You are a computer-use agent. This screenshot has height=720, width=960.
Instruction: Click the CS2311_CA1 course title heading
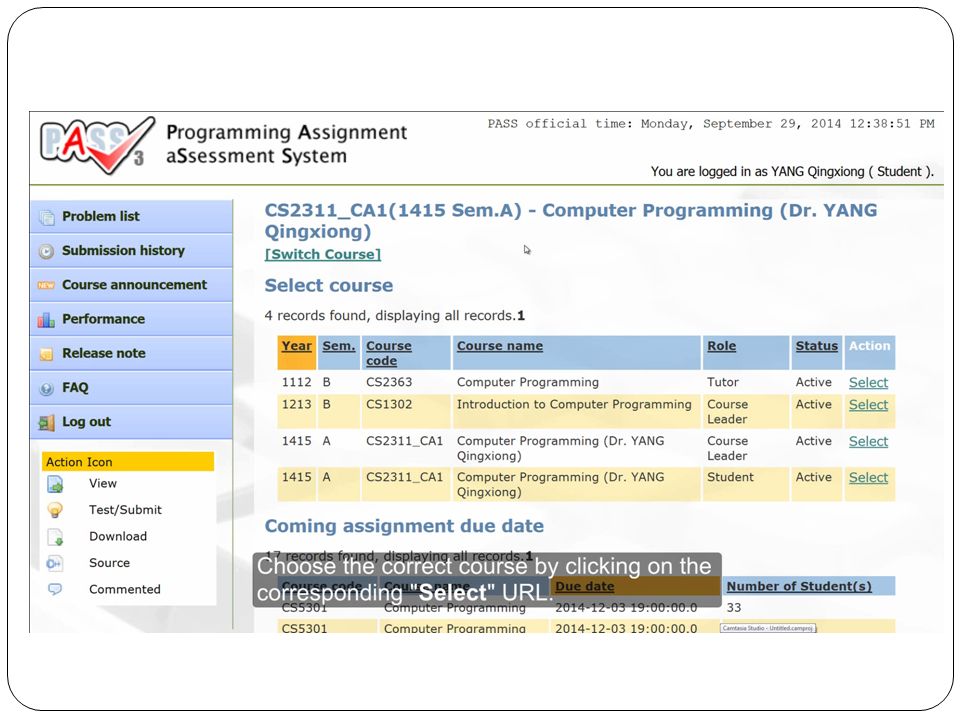coord(571,221)
